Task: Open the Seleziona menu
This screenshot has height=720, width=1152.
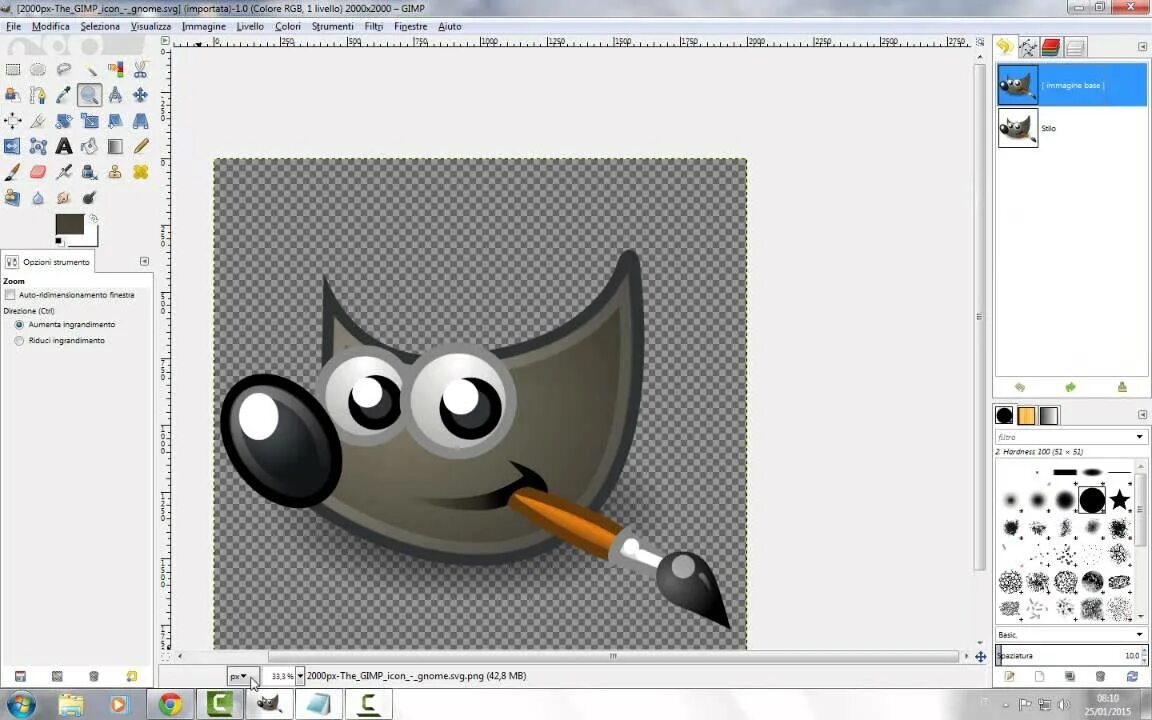Action: click(x=100, y=26)
